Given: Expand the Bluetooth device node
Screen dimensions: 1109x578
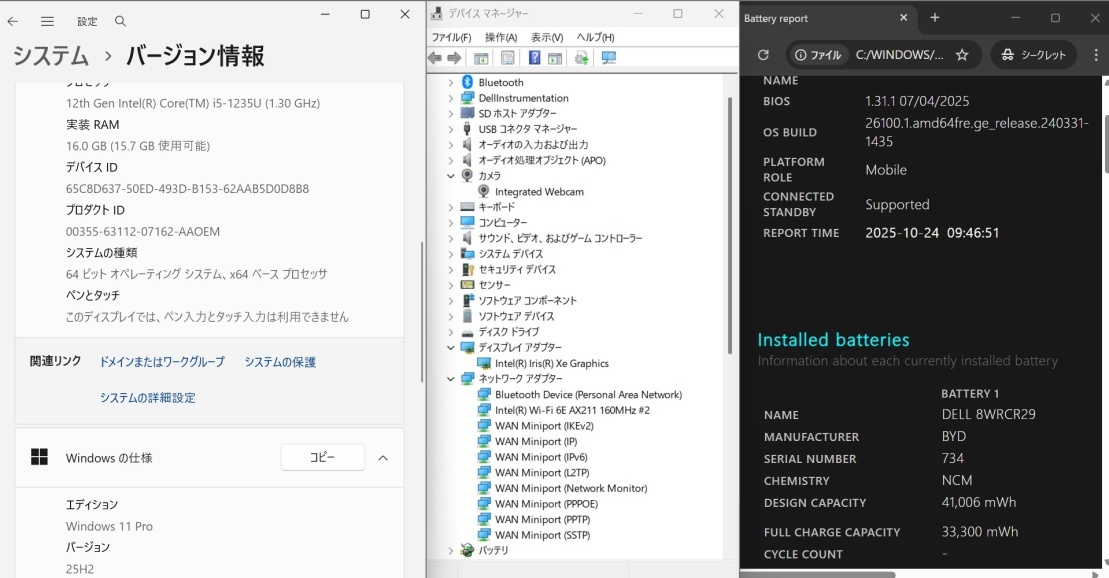Looking at the screenshot, I should [450, 81].
